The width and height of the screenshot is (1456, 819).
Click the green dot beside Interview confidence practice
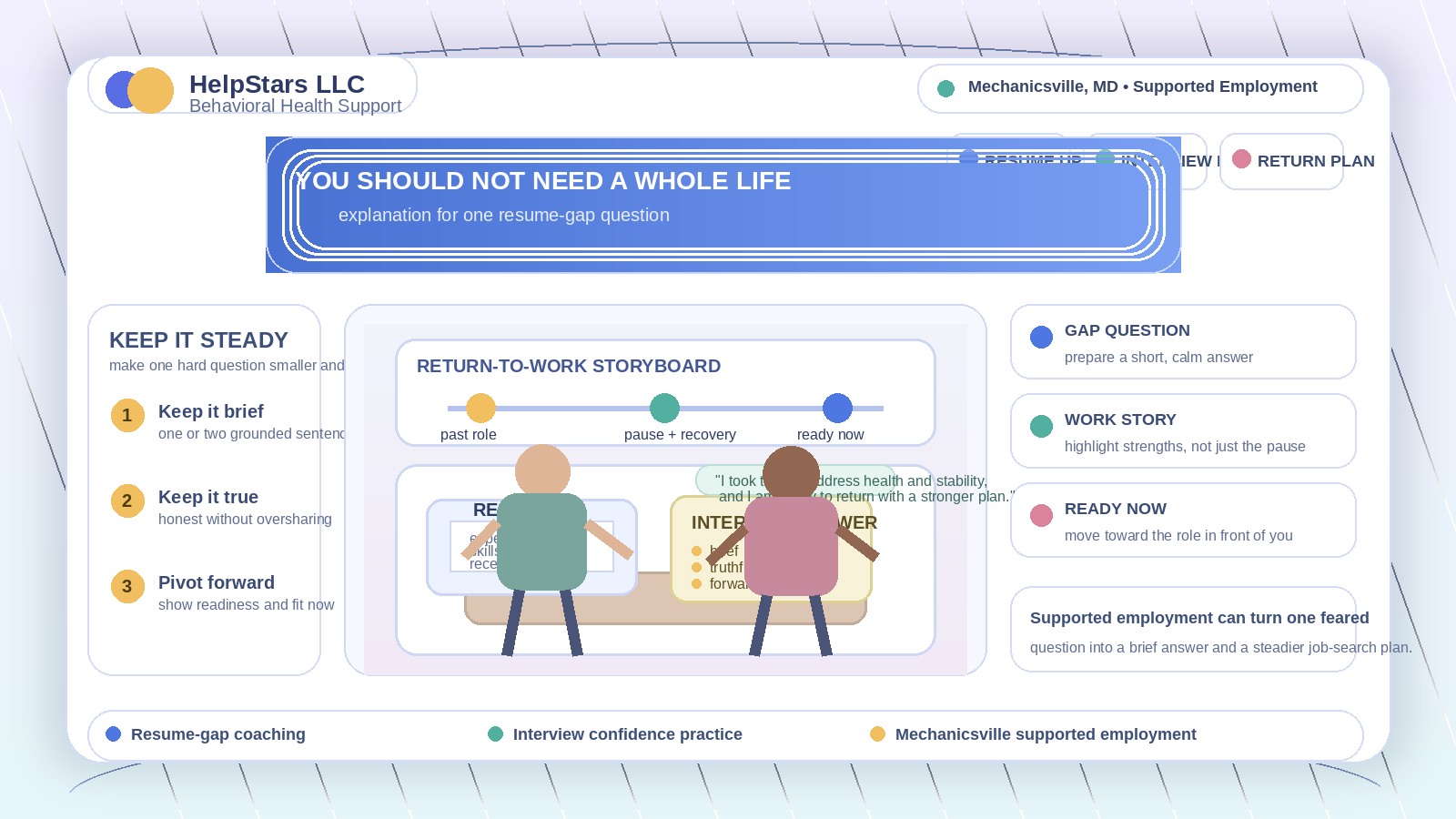(x=496, y=734)
